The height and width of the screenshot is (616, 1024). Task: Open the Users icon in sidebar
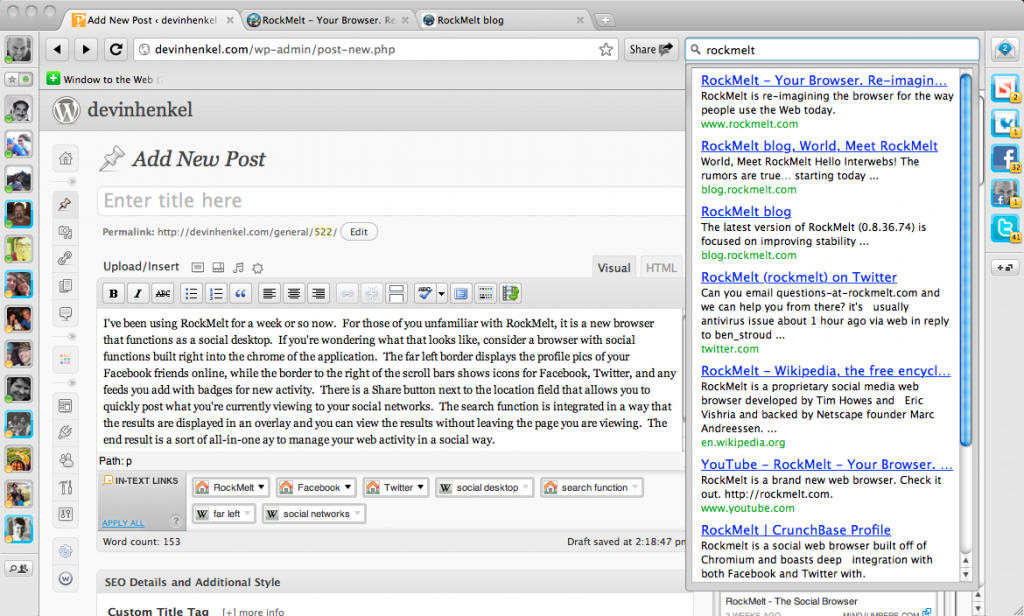(x=65, y=460)
